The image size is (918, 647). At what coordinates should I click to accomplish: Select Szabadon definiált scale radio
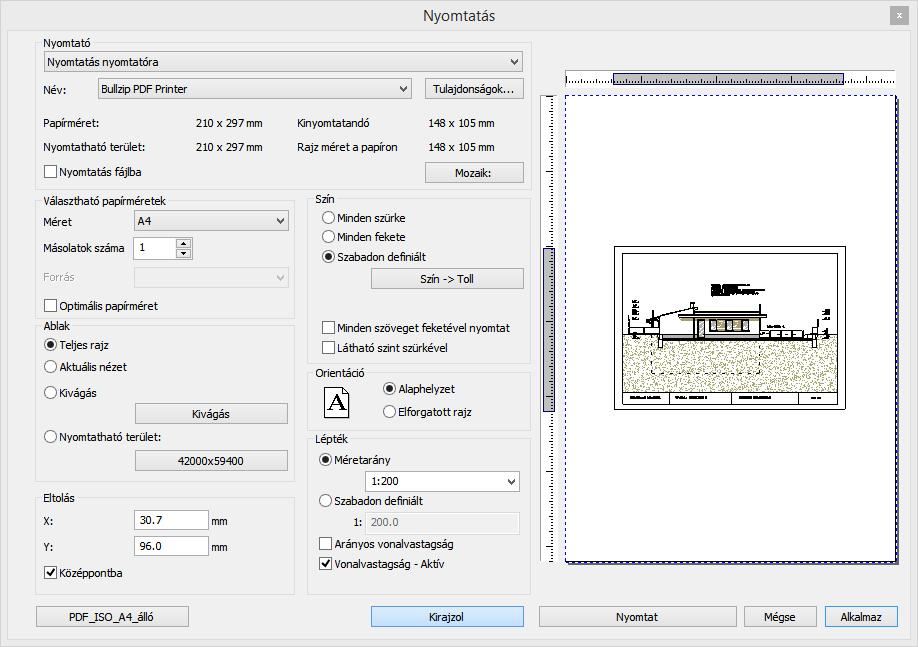click(x=326, y=501)
